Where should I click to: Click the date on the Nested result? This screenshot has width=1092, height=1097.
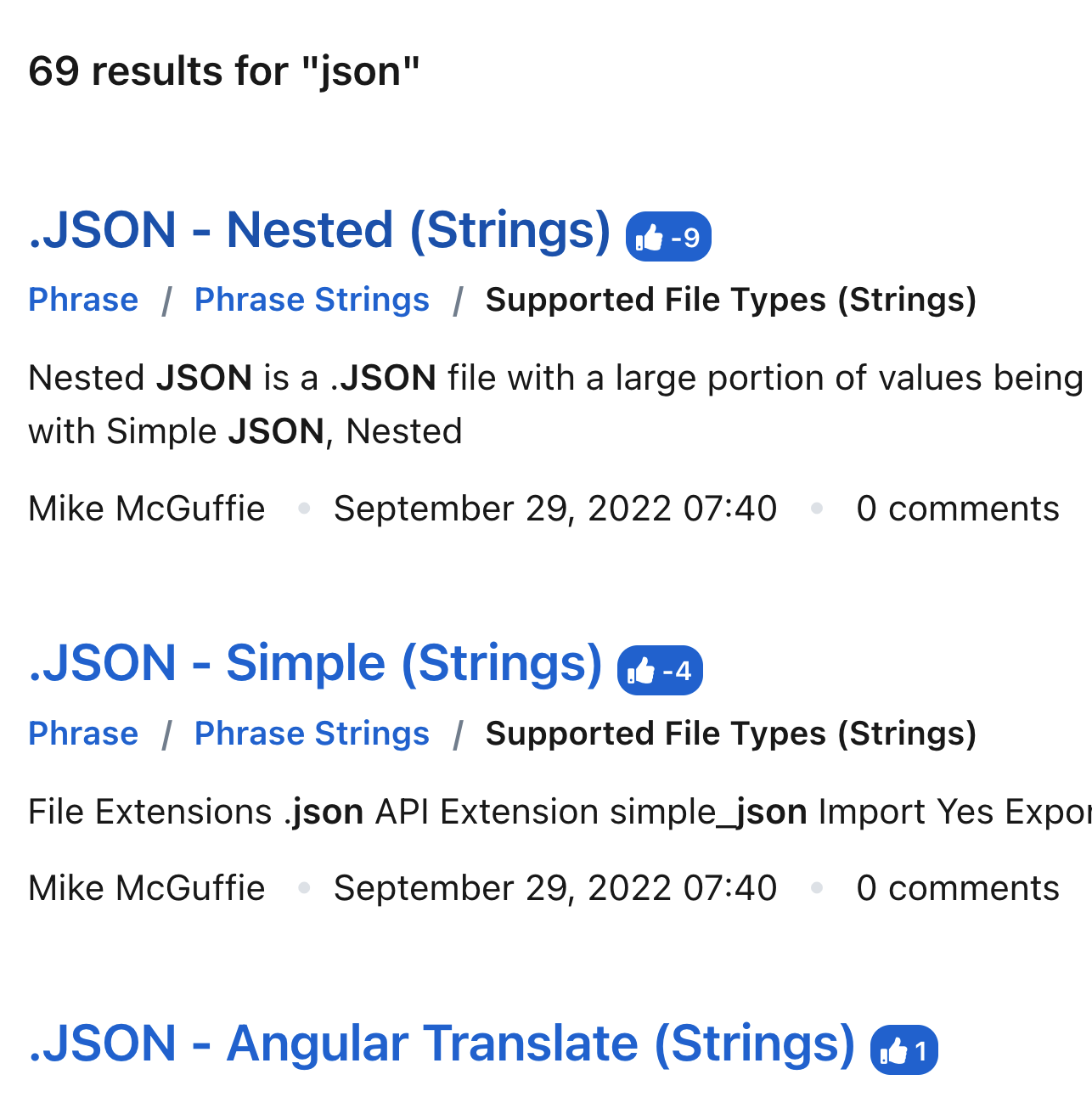[x=555, y=509]
